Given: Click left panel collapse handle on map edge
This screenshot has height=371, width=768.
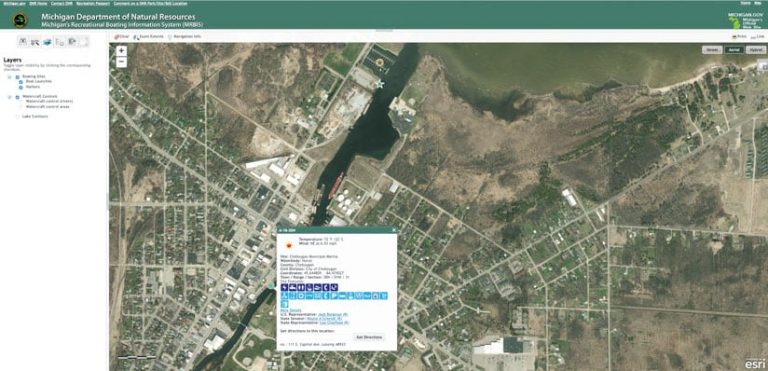Looking at the screenshot, I should pos(108,201).
